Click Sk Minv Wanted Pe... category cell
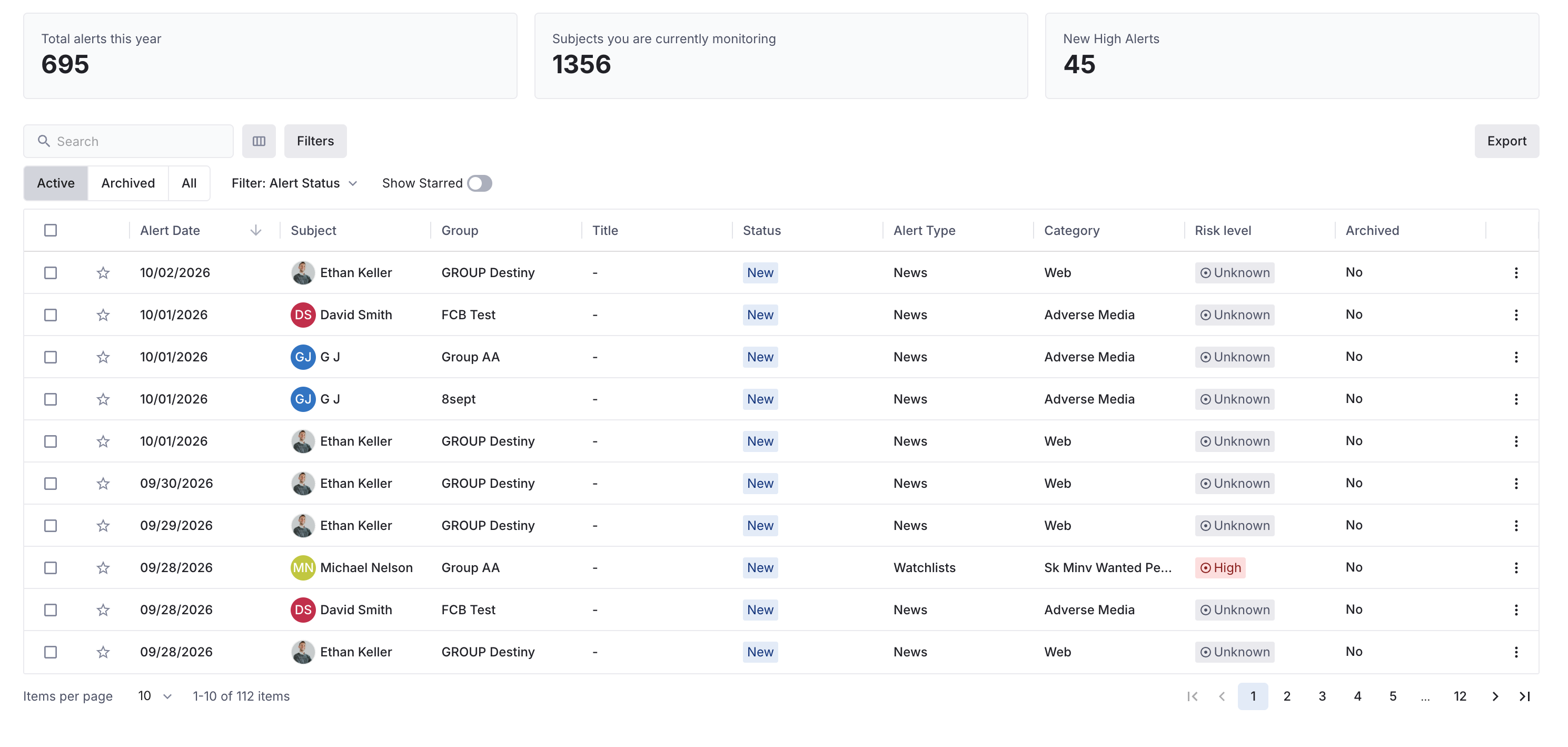 [1107, 567]
